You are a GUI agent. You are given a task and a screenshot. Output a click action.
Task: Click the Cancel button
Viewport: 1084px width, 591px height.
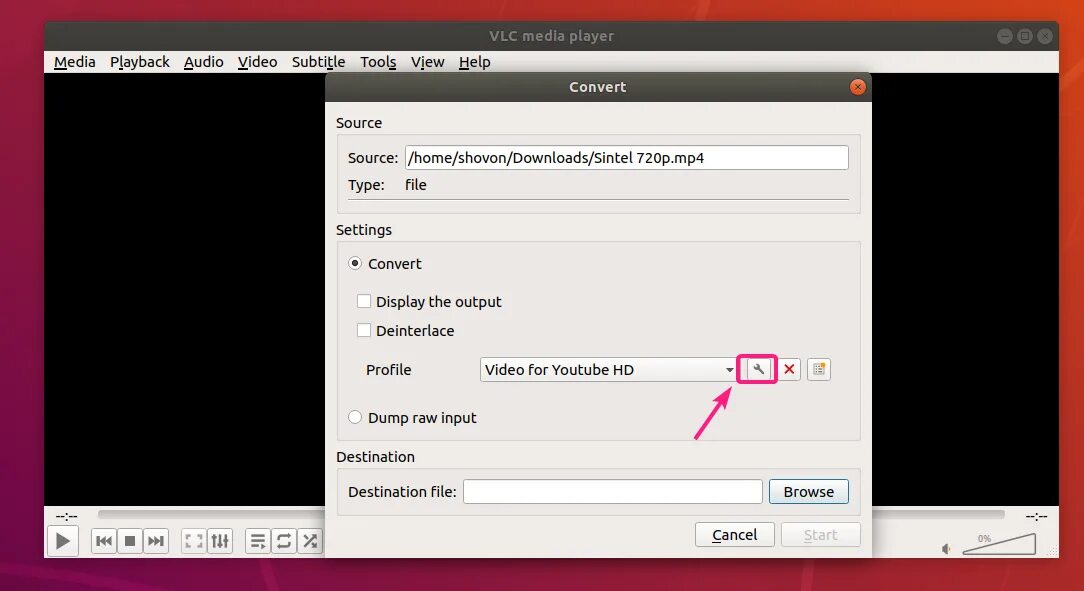(x=734, y=534)
